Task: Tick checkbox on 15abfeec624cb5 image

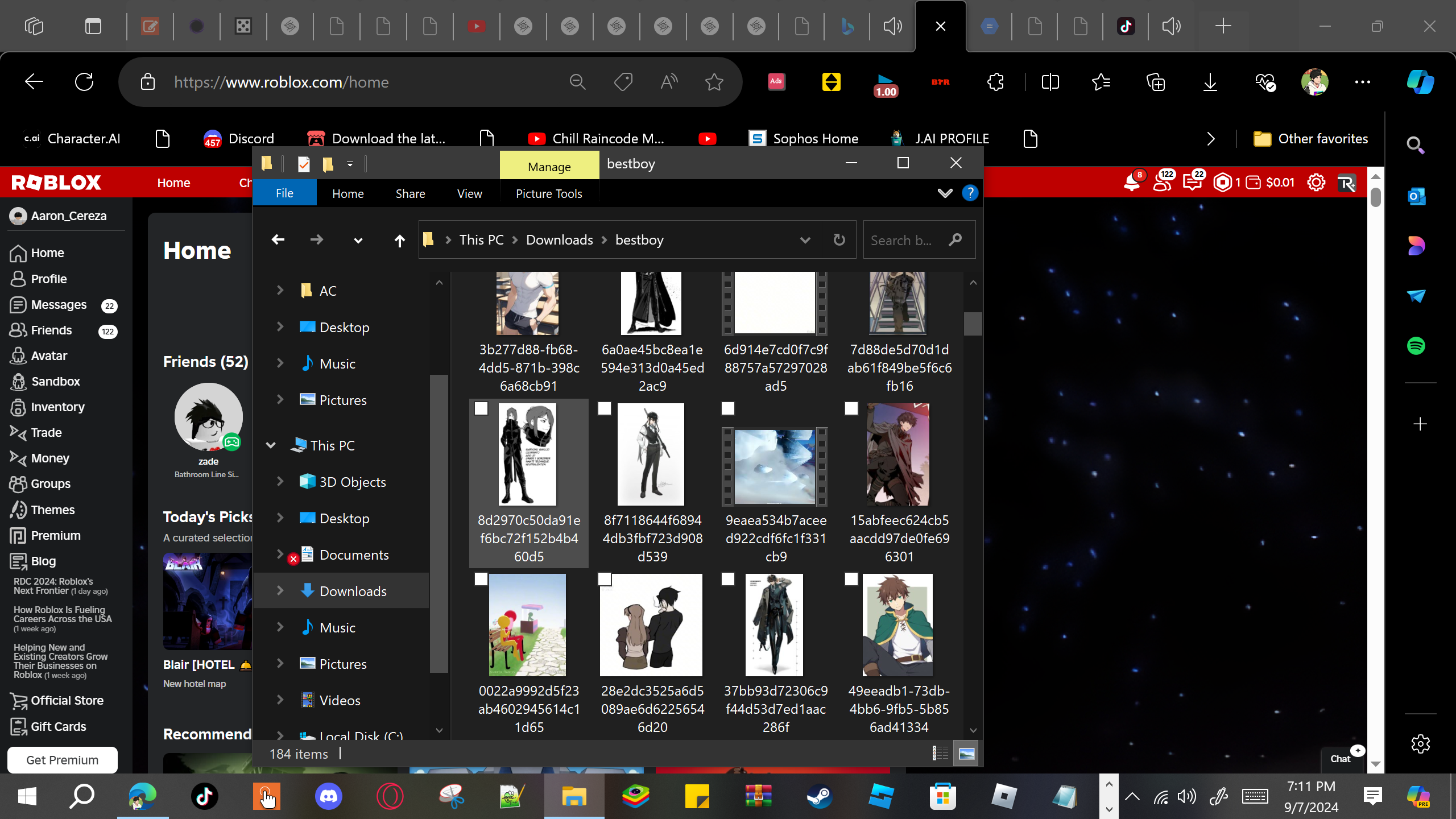Action: click(x=851, y=408)
